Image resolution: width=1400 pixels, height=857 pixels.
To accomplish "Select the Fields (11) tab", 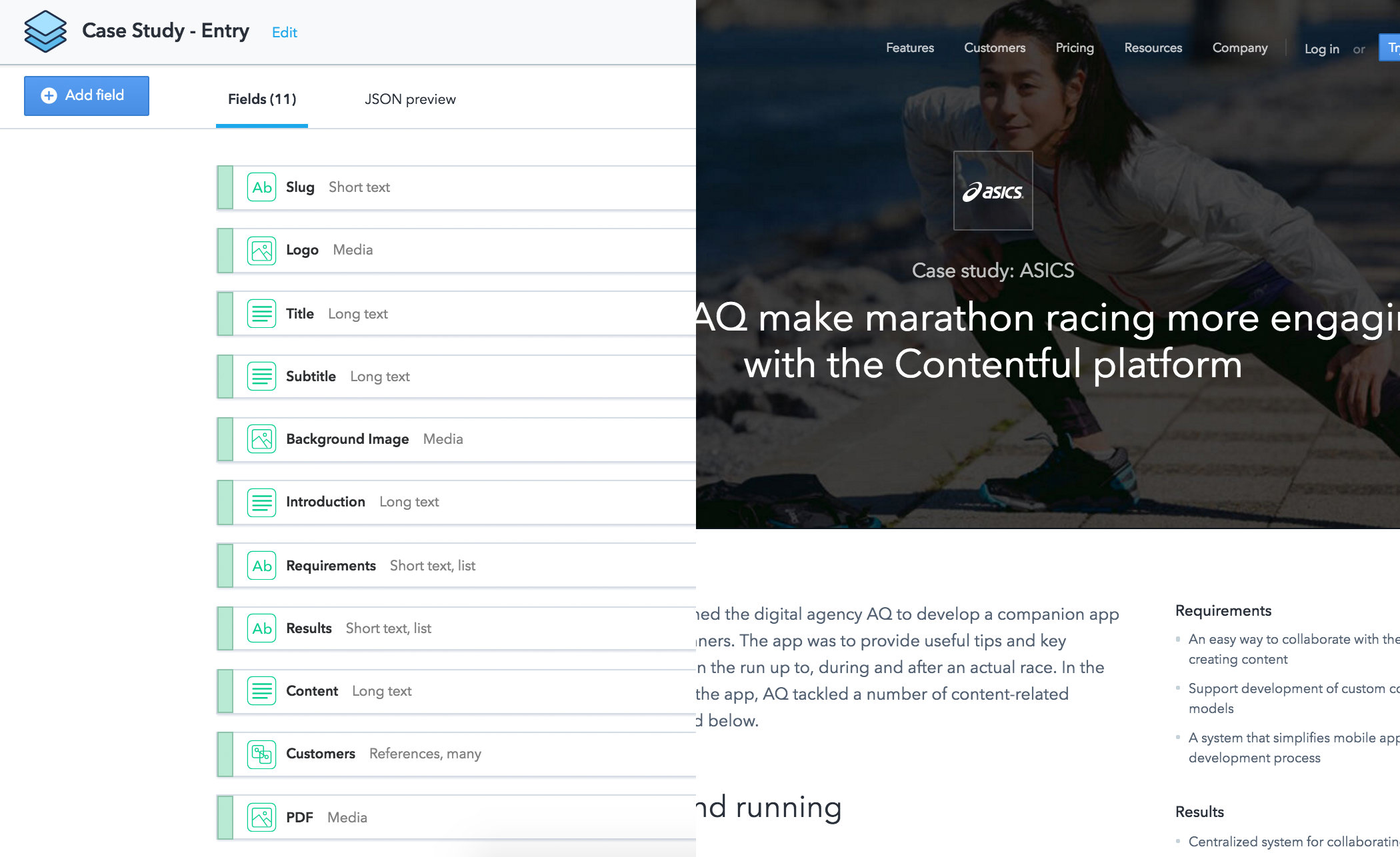I will (262, 99).
